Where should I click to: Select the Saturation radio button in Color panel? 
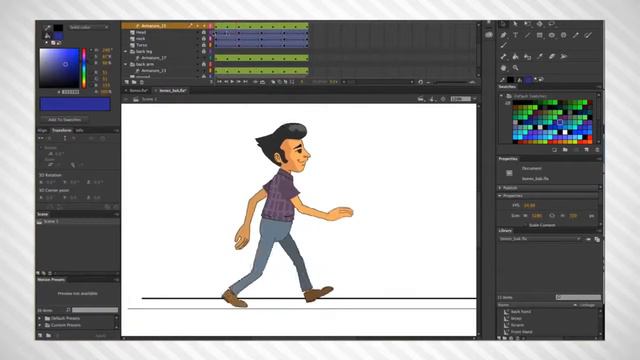pos(91,57)
